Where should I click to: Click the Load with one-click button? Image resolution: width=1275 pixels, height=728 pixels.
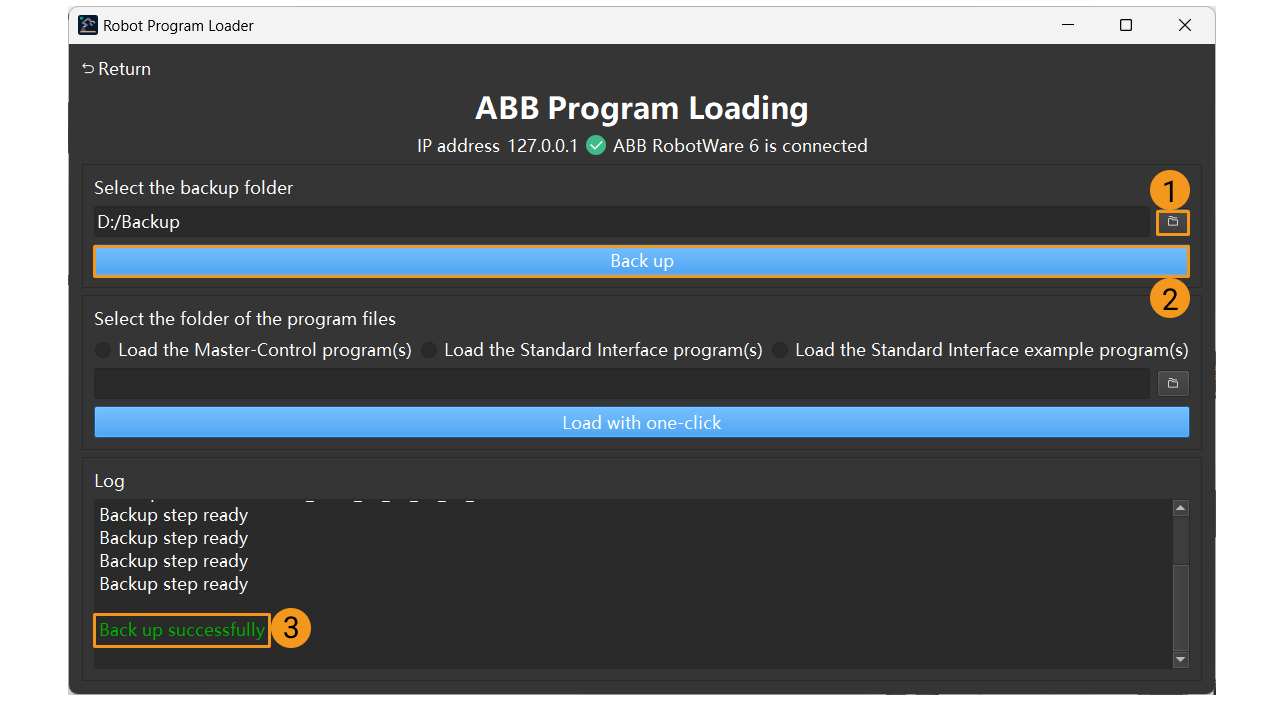click(x=641, y=422)
